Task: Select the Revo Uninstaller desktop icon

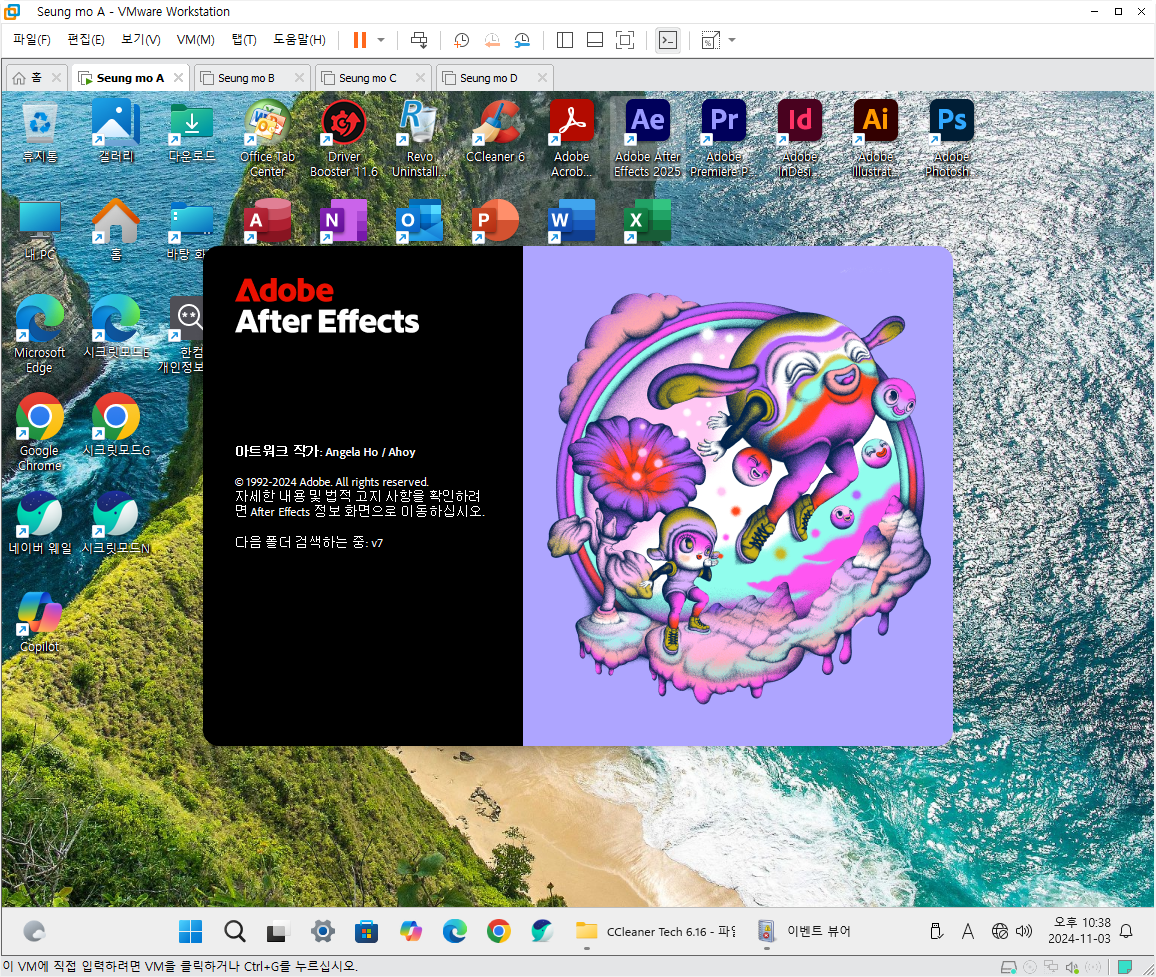Action: (419, 139)
